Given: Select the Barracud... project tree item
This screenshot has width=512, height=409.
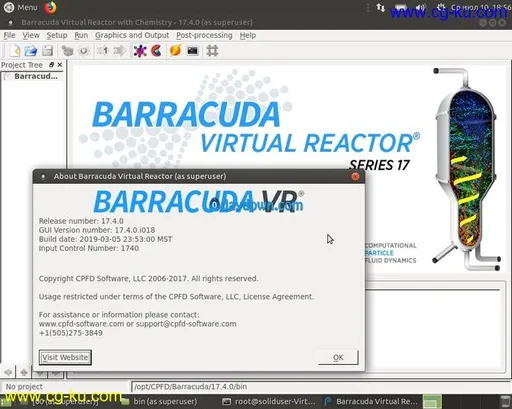Looking at the screenshot, I should coord(36,76).
